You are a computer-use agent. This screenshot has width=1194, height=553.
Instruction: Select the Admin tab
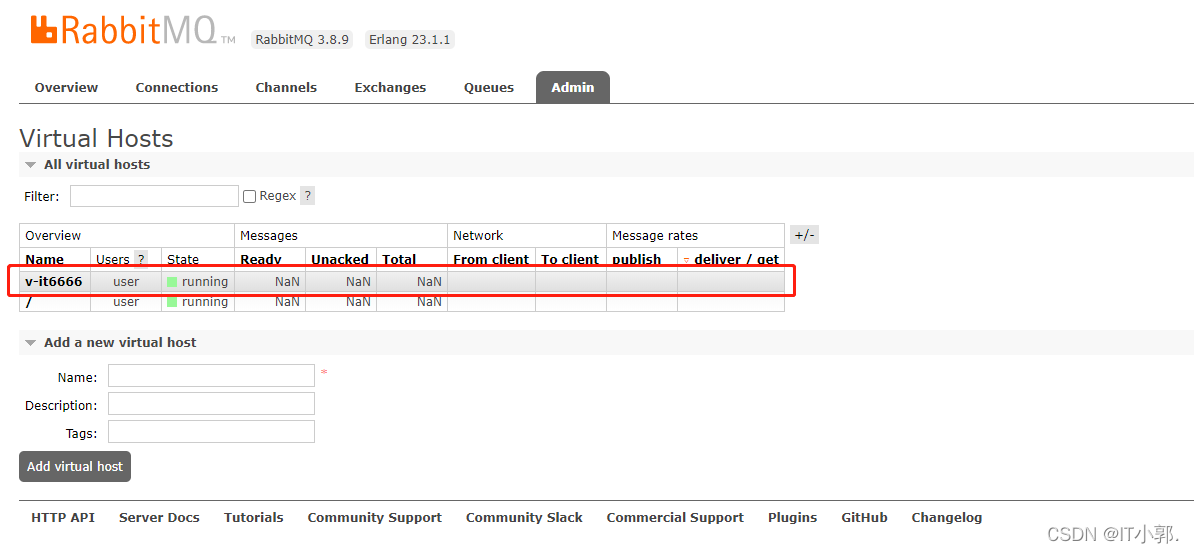point(573,88)
